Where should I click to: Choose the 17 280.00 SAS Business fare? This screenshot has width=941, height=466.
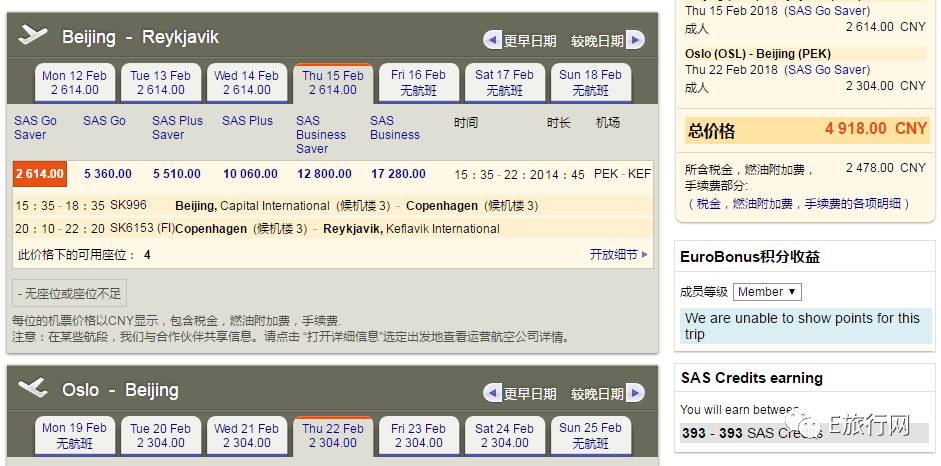tap(398, 174)
